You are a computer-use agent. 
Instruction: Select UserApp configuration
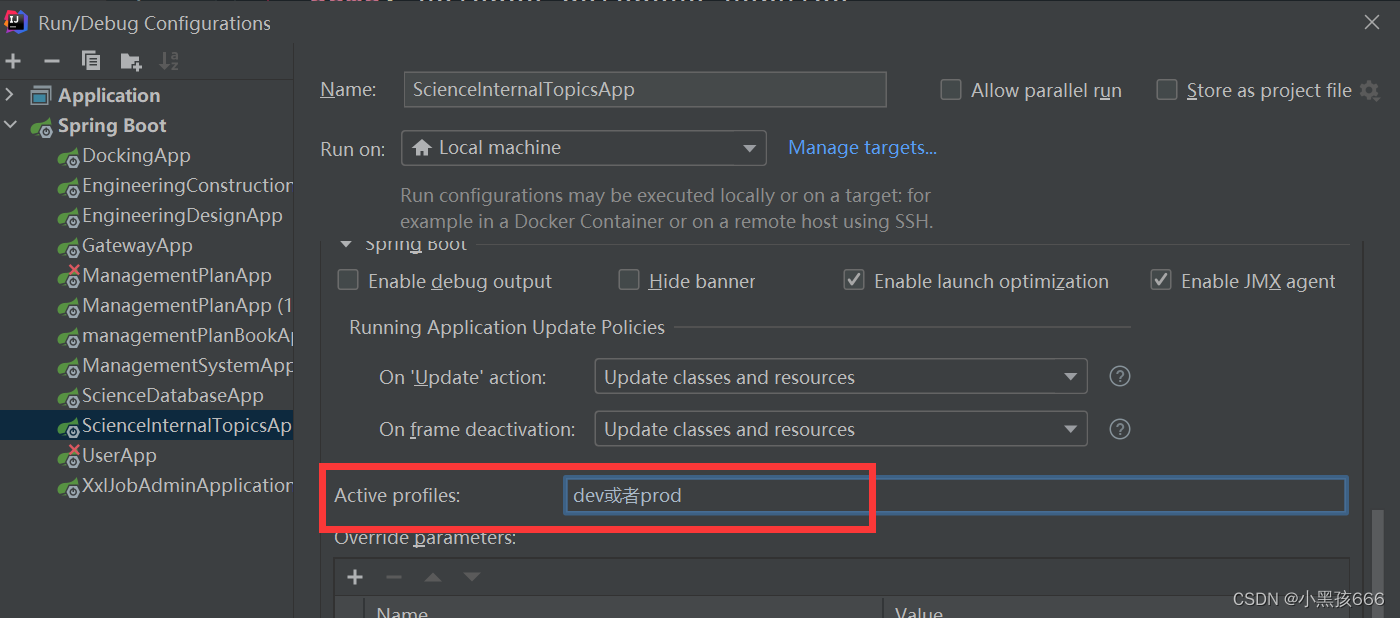[x=119, y=455]
